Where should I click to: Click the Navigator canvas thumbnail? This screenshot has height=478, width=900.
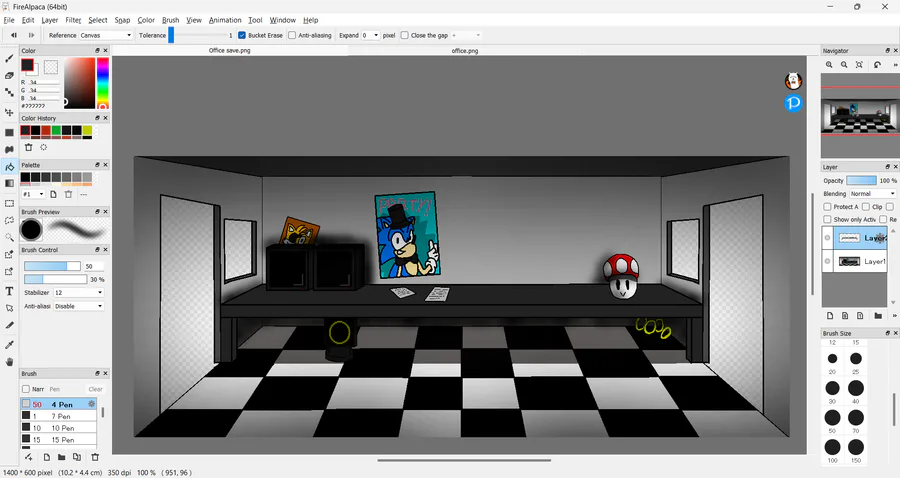pyautogui.click(x=858, y=115)
